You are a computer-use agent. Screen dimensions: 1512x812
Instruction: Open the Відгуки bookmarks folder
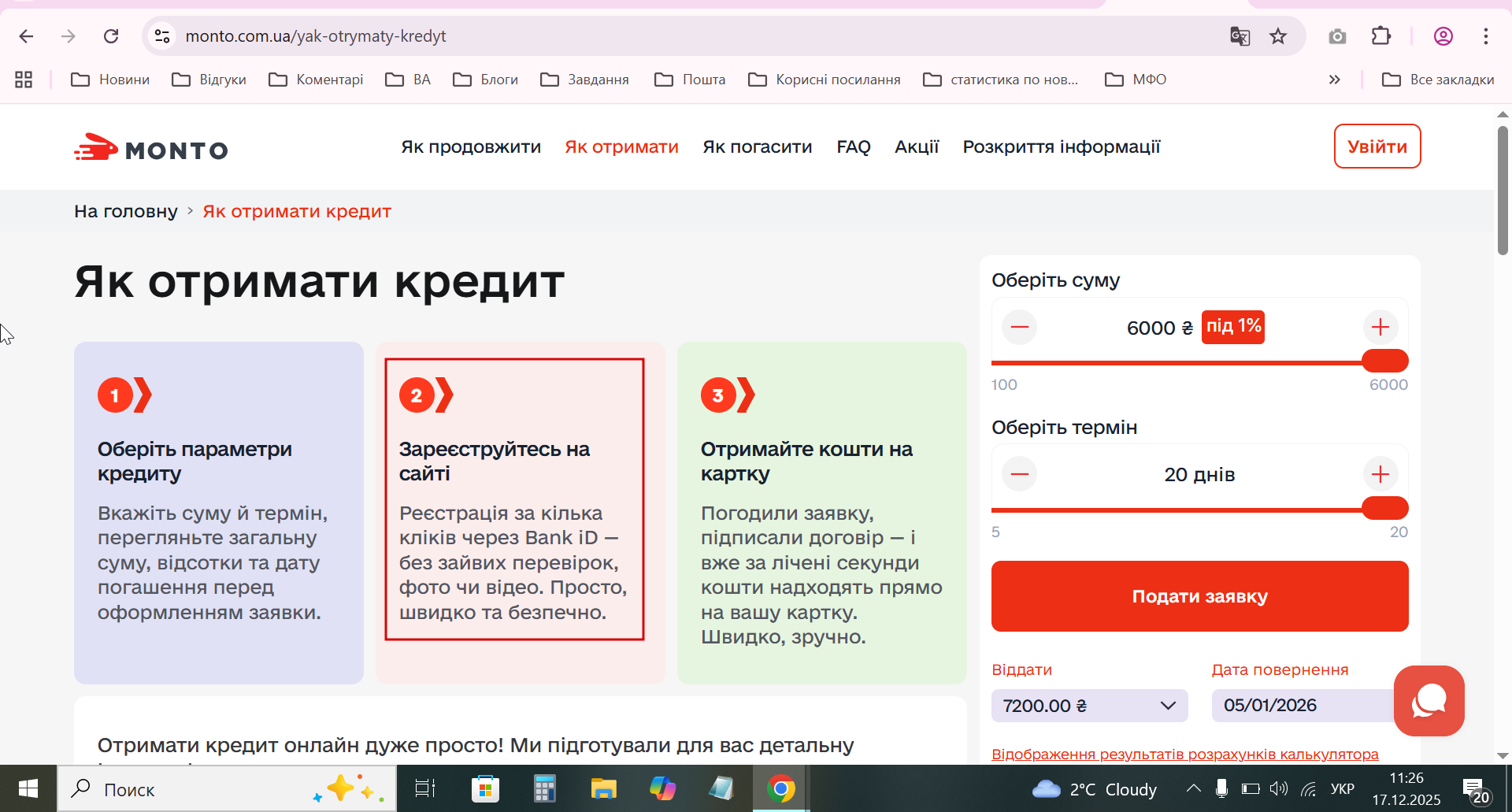(x=209, y=80)
